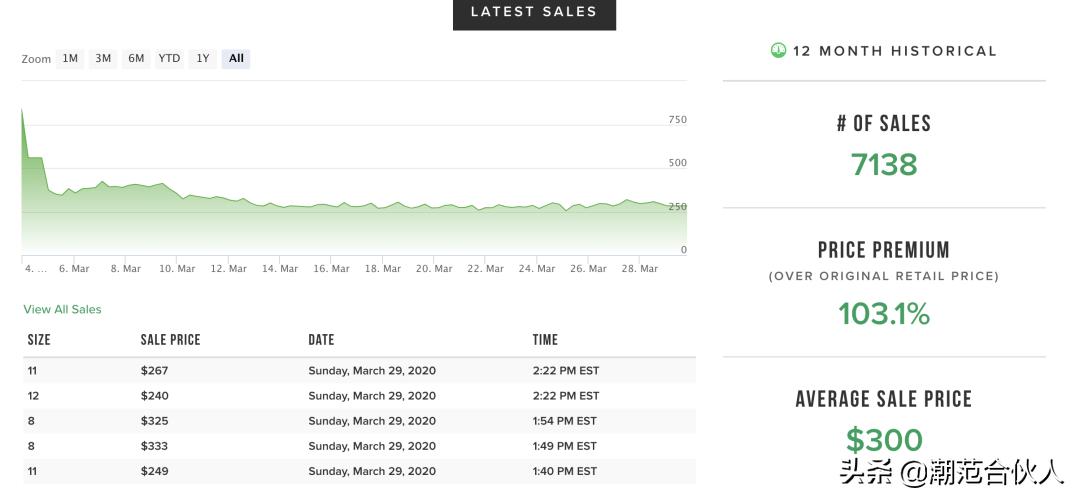Click the TIME column header
This screenshot has width=1080, height=501.
tap(545, 340)
